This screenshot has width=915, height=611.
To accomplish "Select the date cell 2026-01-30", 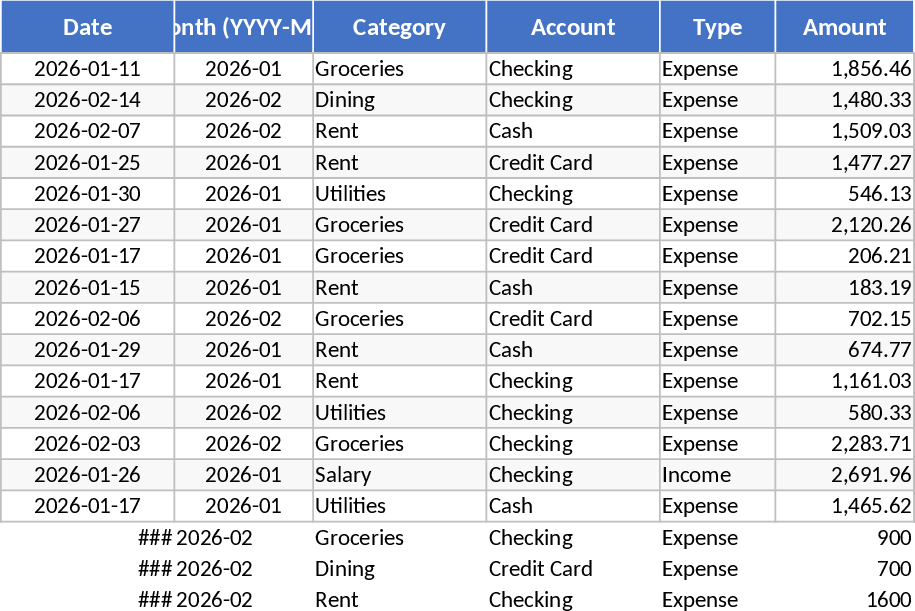I will click(87, 194).
